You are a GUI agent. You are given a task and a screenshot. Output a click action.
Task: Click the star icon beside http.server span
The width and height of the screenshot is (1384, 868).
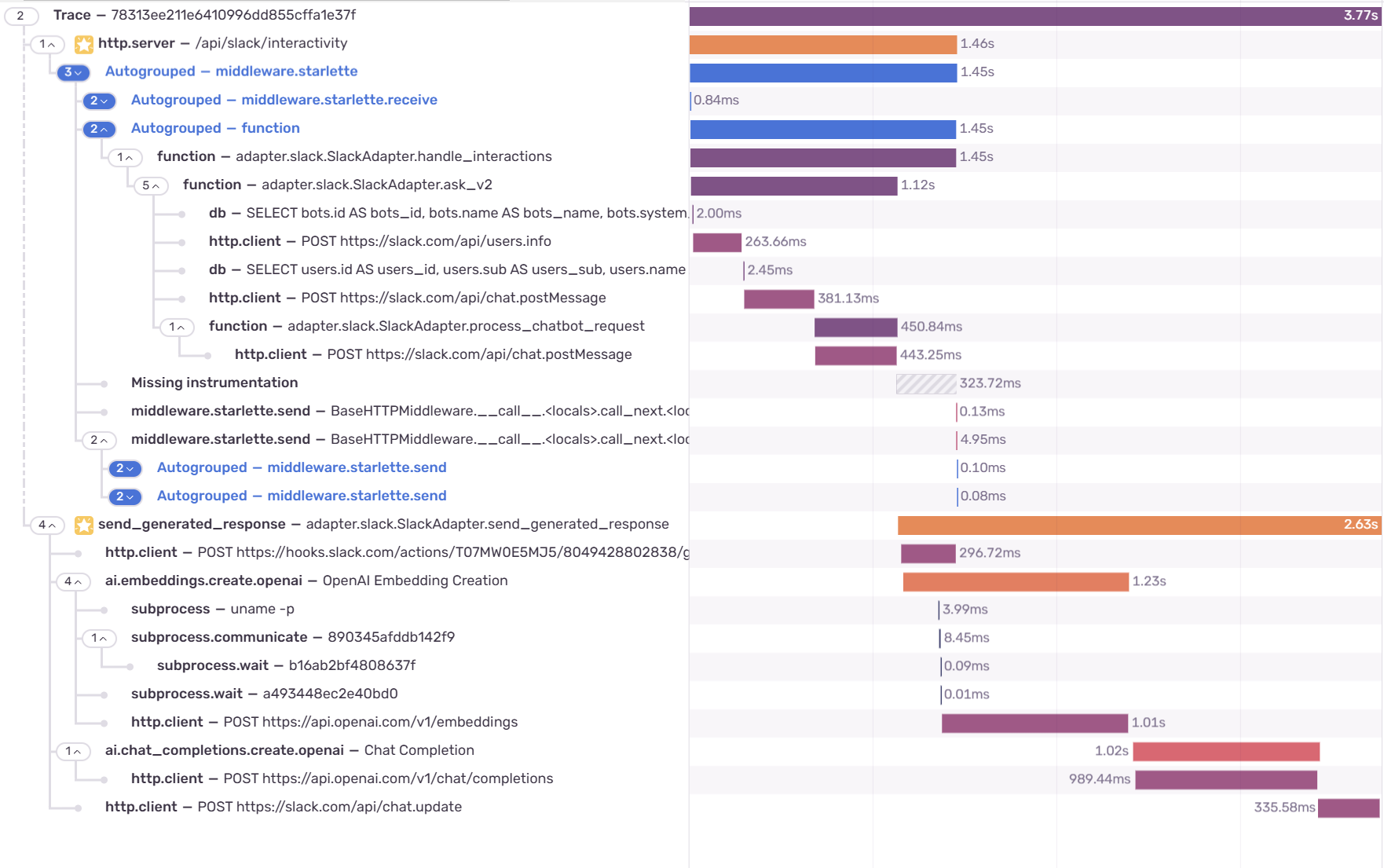click(84, 44)
